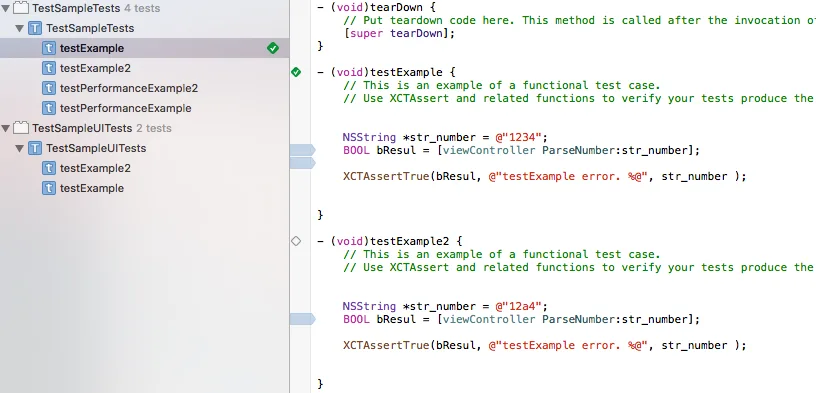The image size is (816, 393).
Task: Select testExample2 under TestSampleUITests
Action: [x=145, y=168]
